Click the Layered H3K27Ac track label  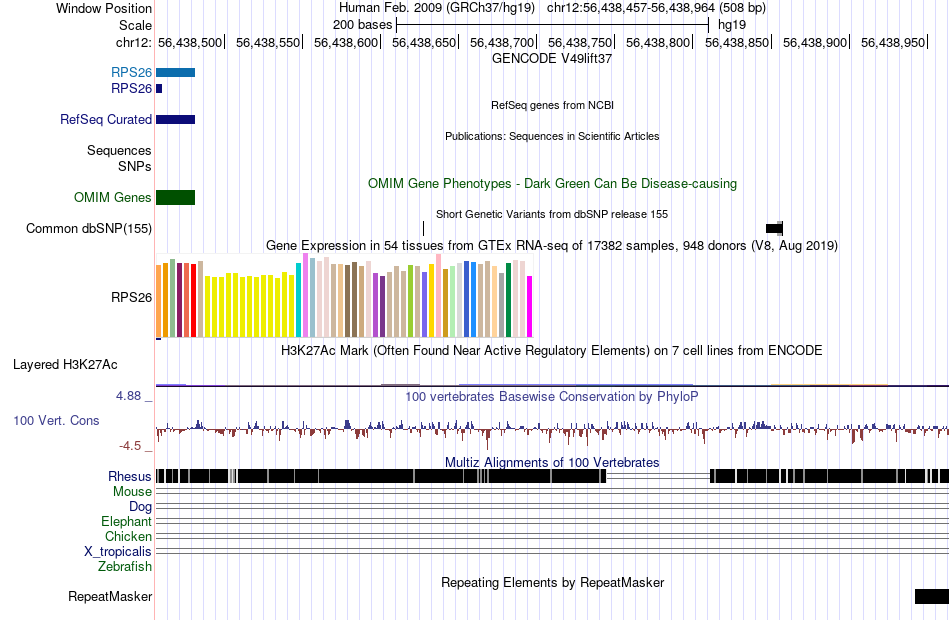65,364
